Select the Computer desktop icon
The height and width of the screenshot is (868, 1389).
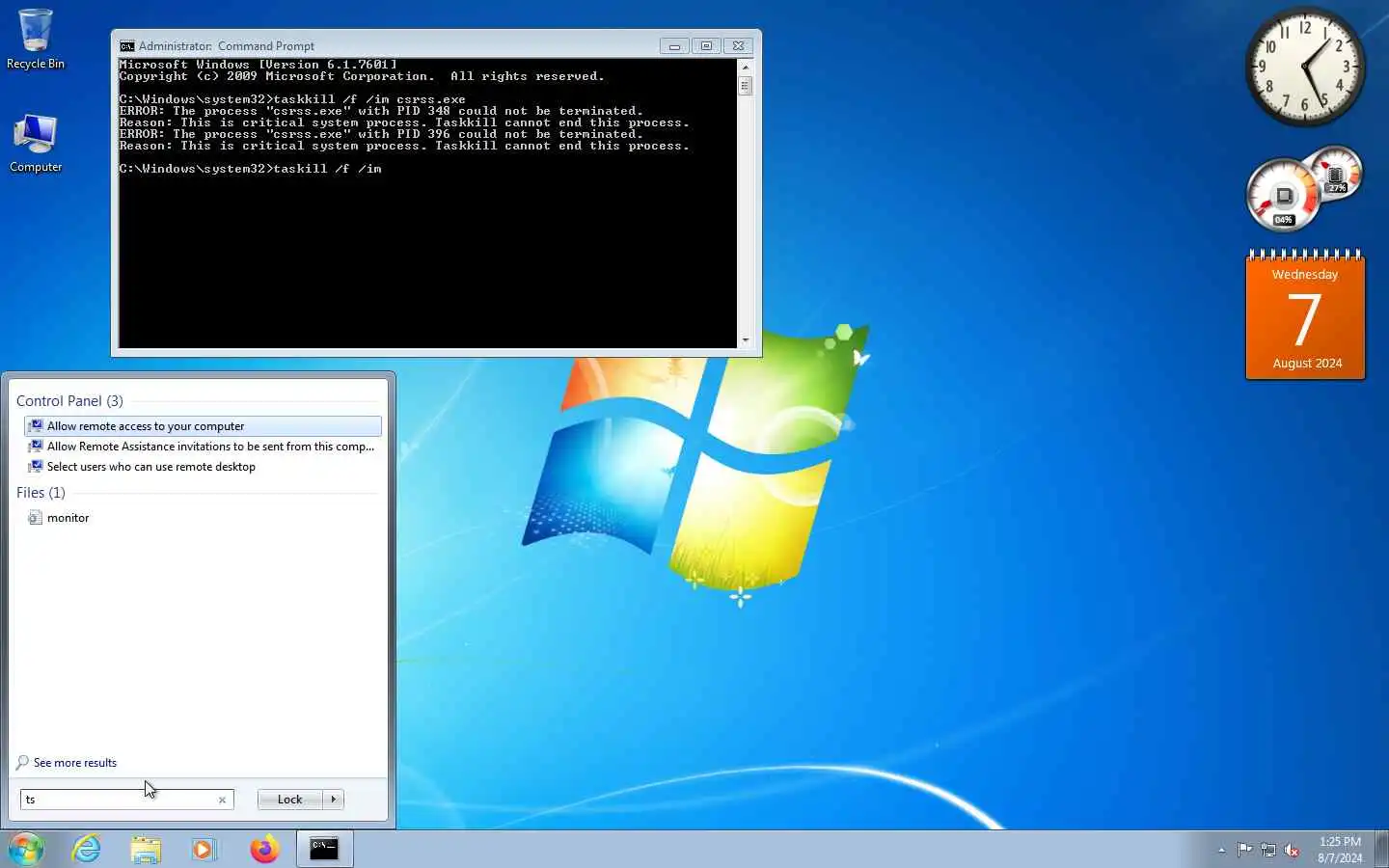click(x=36, y=143)
